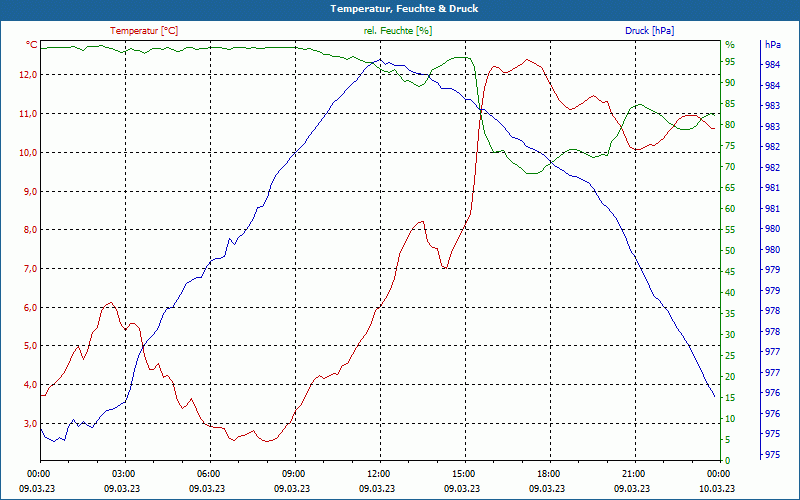Click the '03:00' time axis label
This screenshot has width=800, height=500.
coord(123,473)
